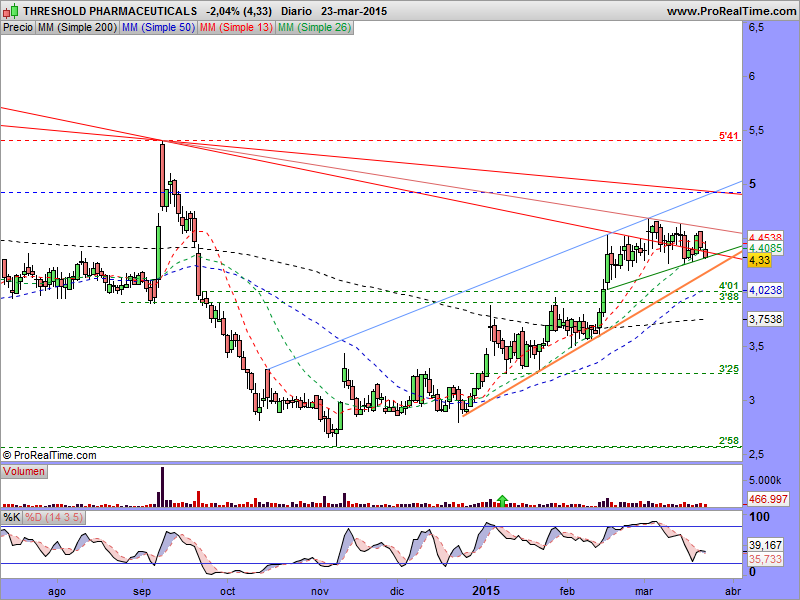Click the www.ProRealTime.com link at top right

point(731,11)
